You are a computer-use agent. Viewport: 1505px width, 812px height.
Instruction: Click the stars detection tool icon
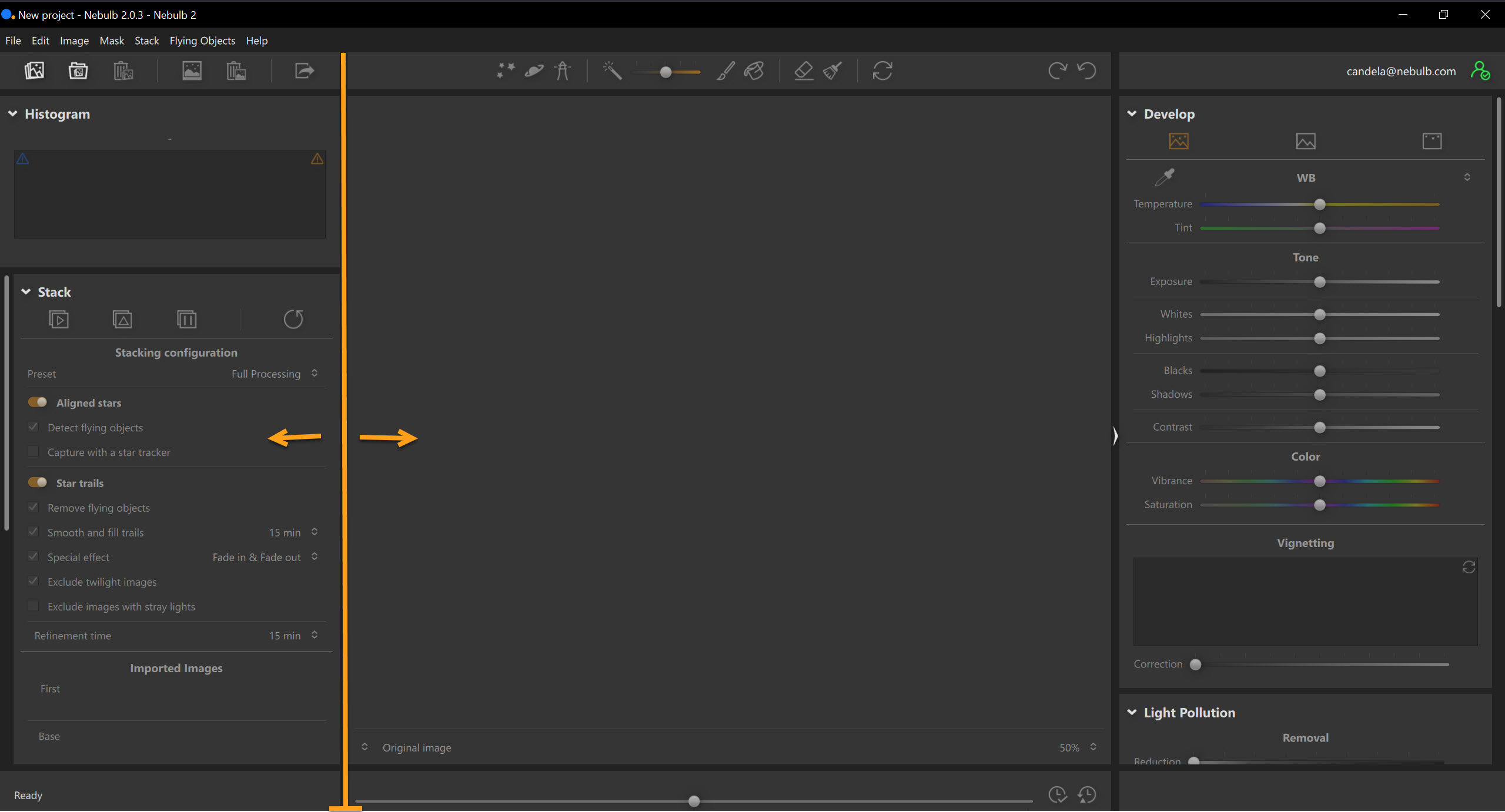505,71
